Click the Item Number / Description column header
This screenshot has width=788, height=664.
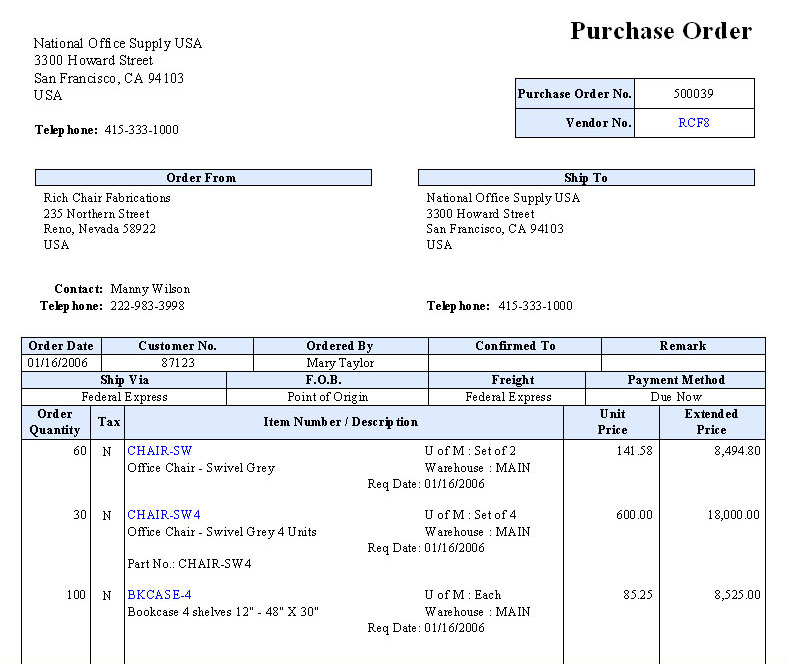click(341, 422)
